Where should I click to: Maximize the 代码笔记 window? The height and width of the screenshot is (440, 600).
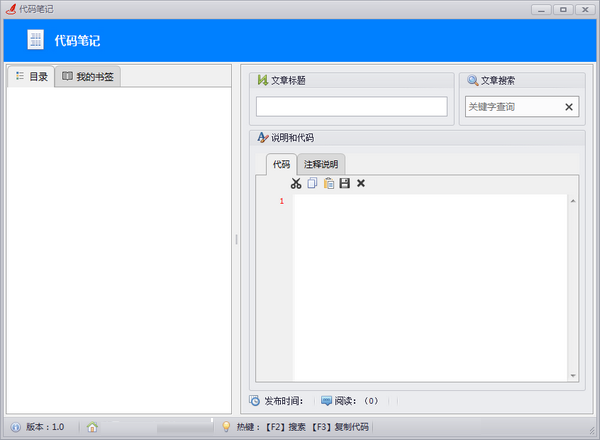point(563,10)
